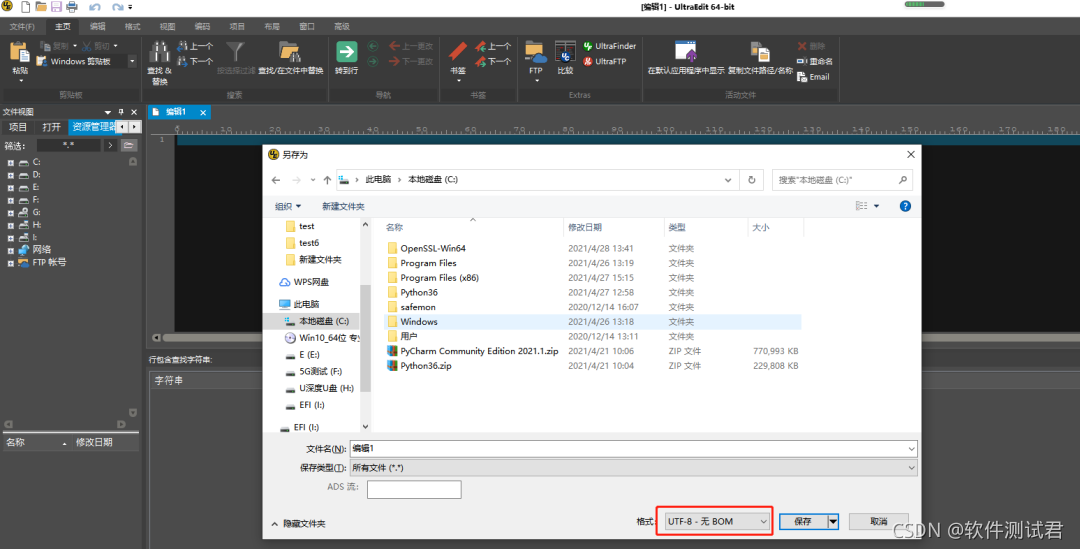Viewport: 1080px width, 549px height.
Task: Click the 比较 compare icon
Action: click(565, 53)
